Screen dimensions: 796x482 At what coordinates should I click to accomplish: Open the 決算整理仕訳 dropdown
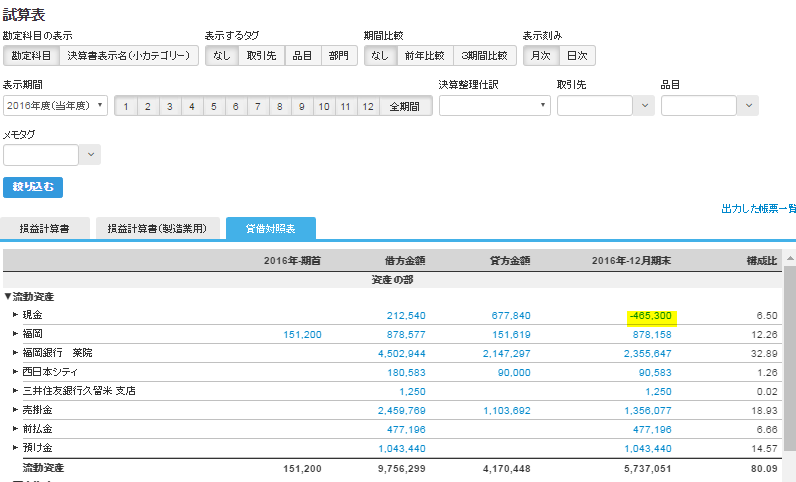[494, 106]
